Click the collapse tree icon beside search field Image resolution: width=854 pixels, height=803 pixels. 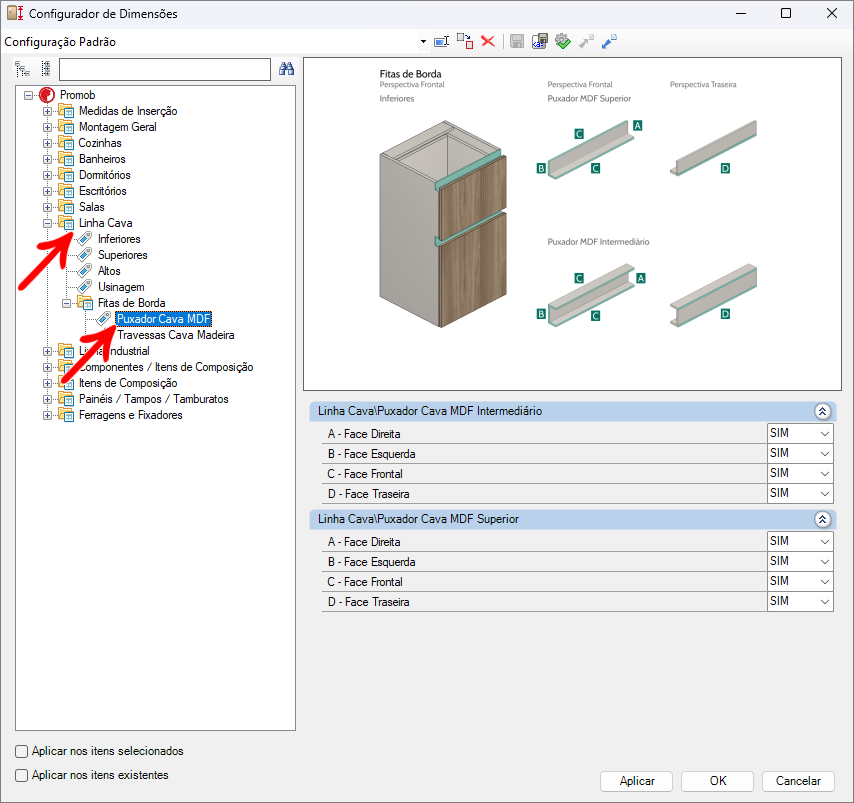[45, 69]
